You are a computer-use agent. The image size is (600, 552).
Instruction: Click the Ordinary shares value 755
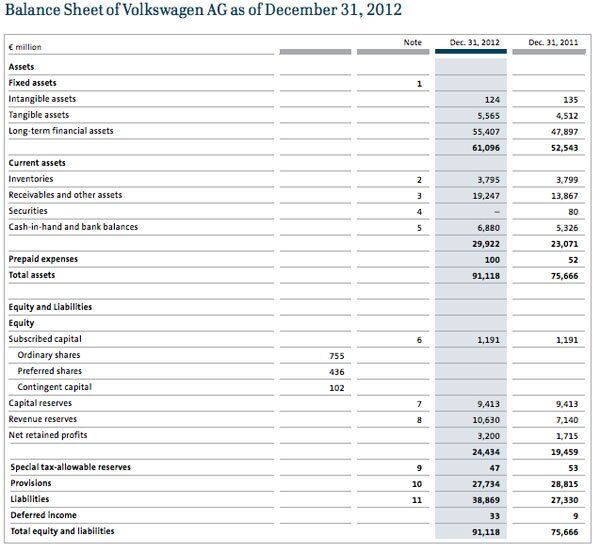point(337,355)
